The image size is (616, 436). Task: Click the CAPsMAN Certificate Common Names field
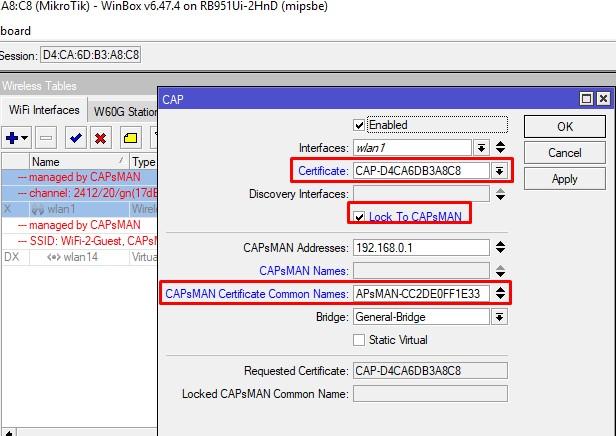[x=421, y=293]
